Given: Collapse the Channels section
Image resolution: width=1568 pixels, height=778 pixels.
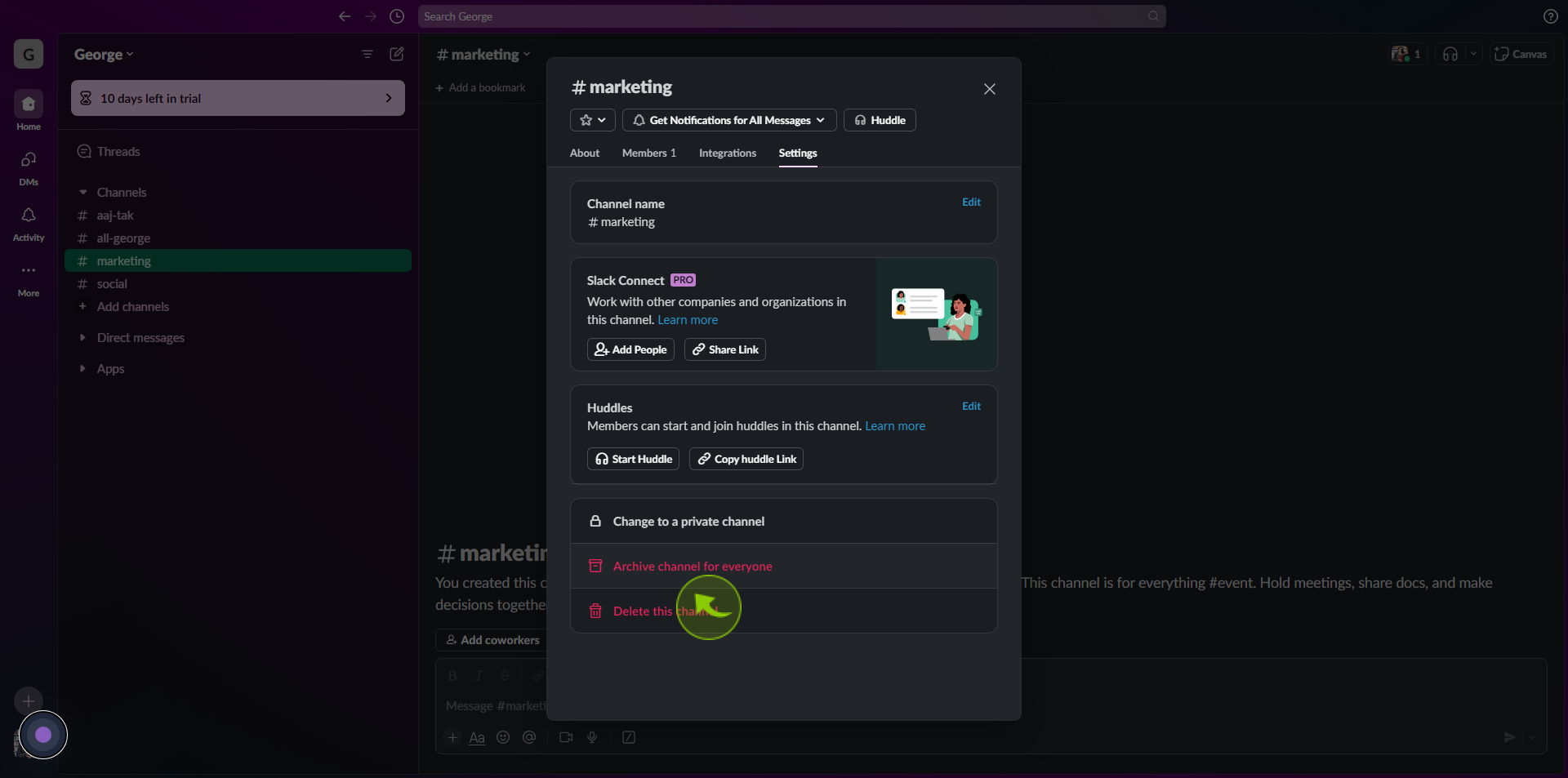Looking at the screenshot, I should [82, 193].
